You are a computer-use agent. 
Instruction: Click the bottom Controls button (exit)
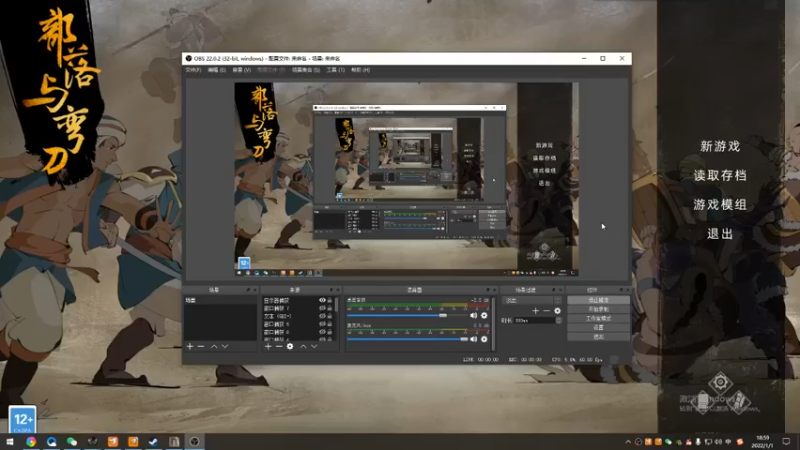[x=598, y=337]
